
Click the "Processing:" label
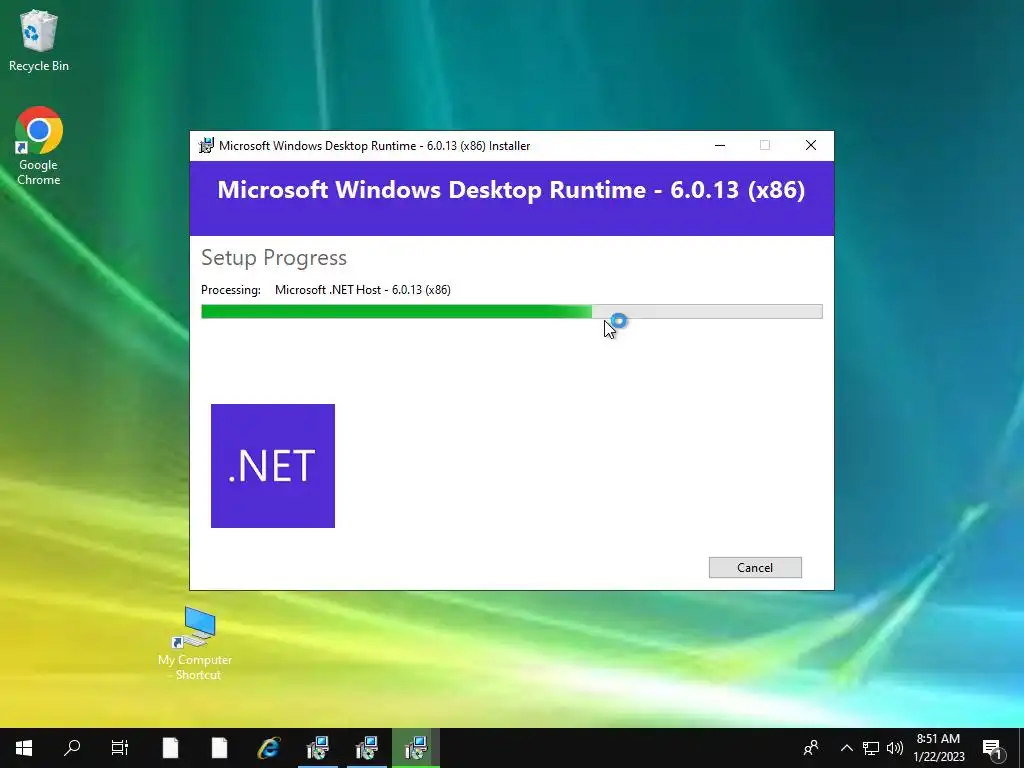coord(231,290)
